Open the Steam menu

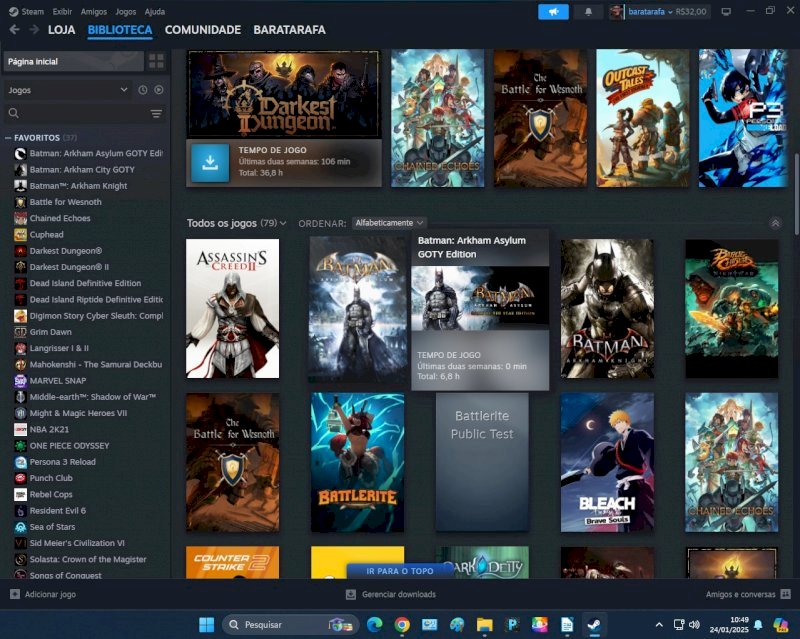coord(32,11)
